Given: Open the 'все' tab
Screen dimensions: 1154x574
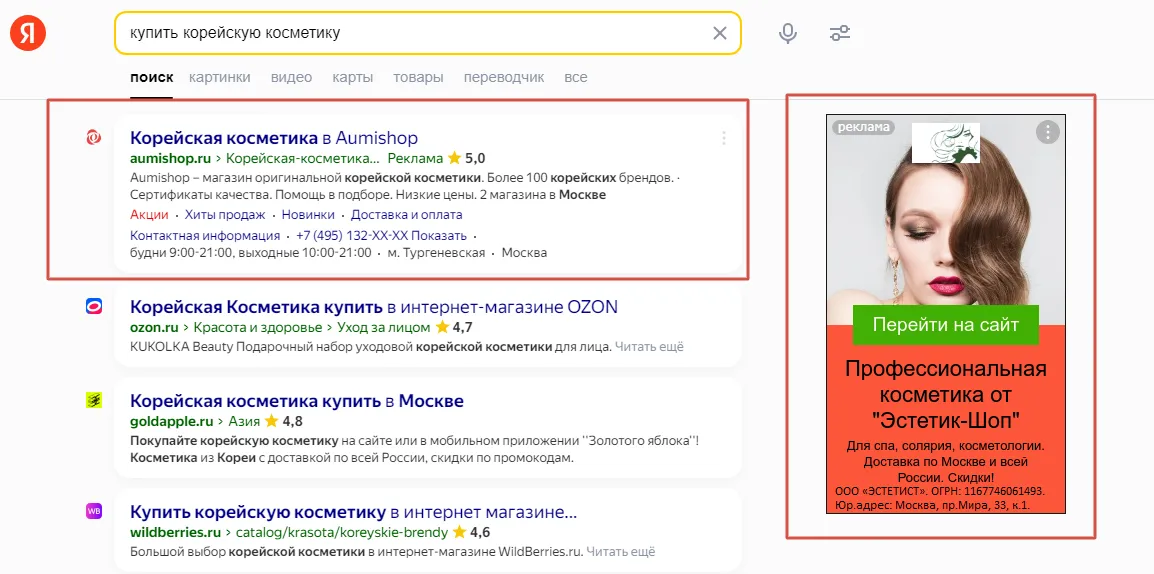Looking at the screenshot, I should coord(576,77).
